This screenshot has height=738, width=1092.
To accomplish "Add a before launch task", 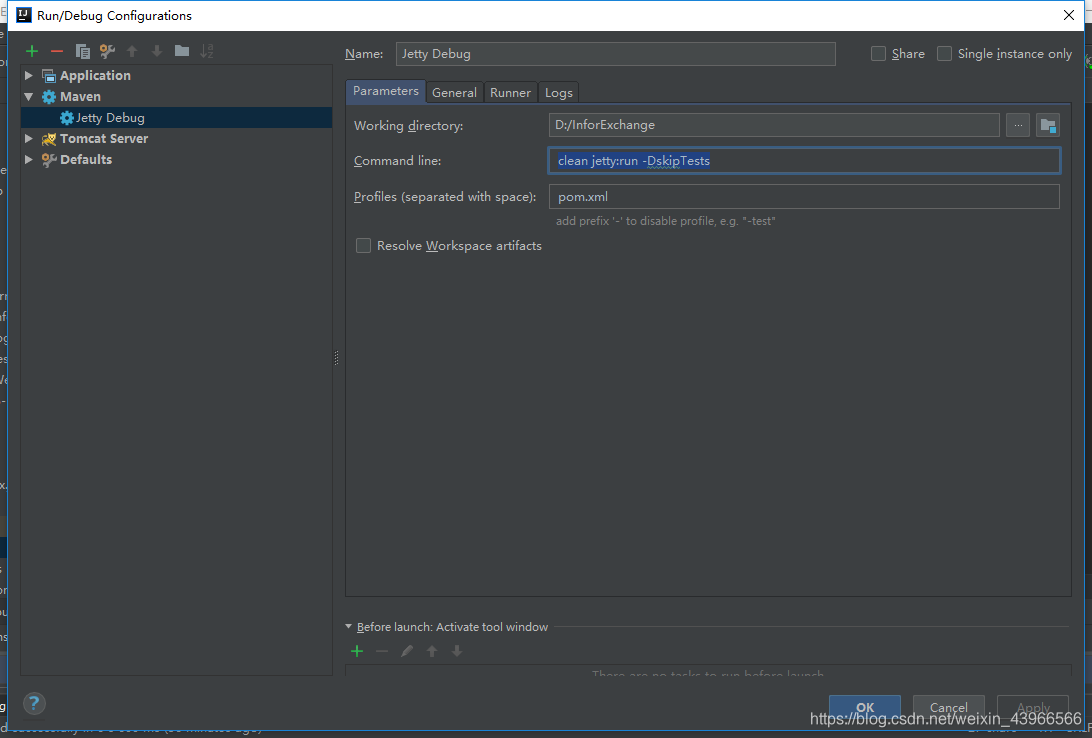I will (x=357, y=651).
